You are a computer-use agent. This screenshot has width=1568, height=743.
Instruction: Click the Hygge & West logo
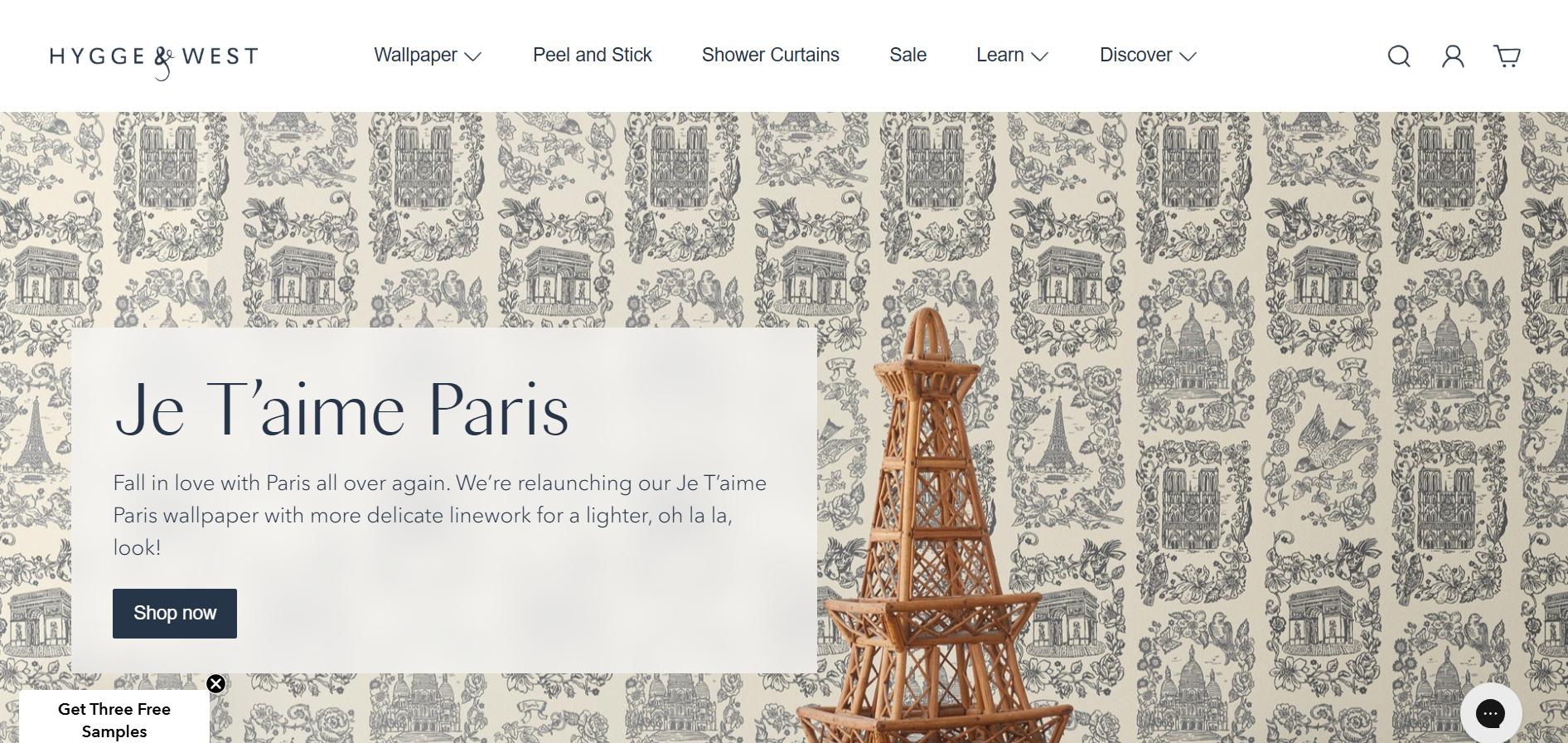pos(154,59)
